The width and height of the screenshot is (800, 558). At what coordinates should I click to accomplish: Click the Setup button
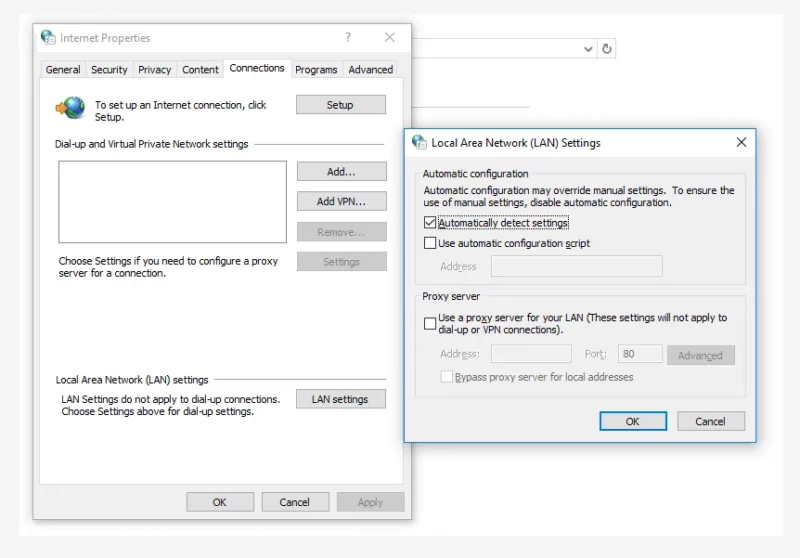tap(341, 105)
